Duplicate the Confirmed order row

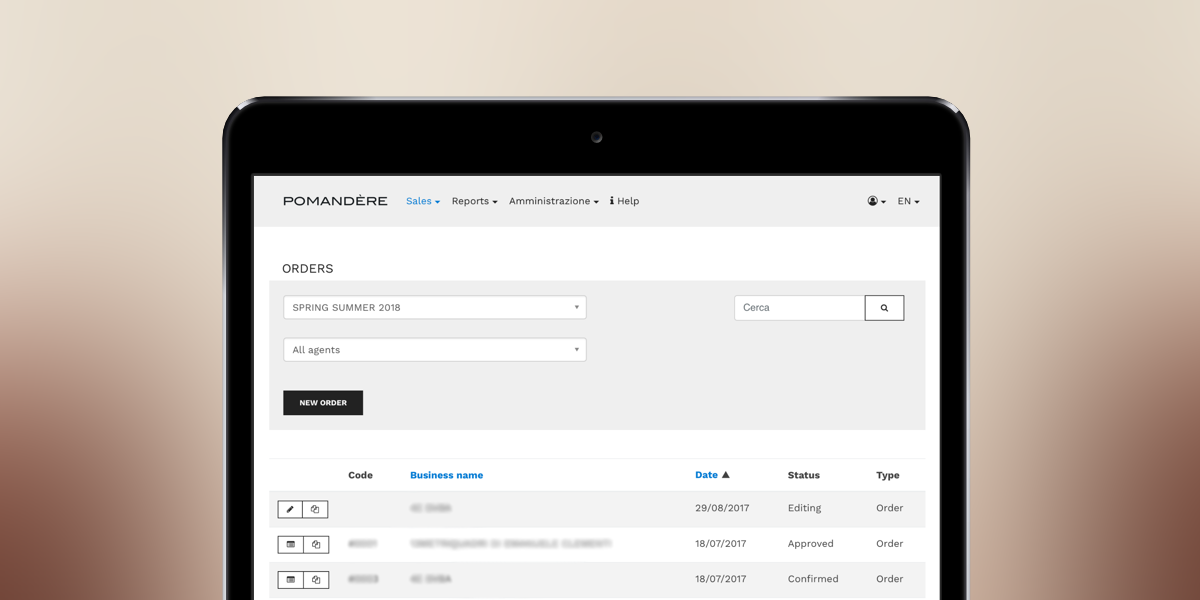[315, 580]
